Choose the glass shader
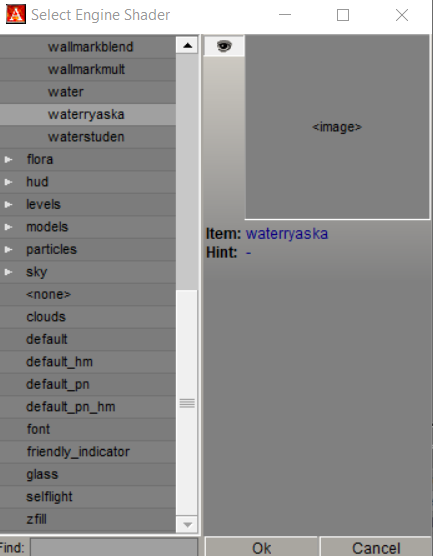This screenshot has width=433, height=556. tap(88, 474)
